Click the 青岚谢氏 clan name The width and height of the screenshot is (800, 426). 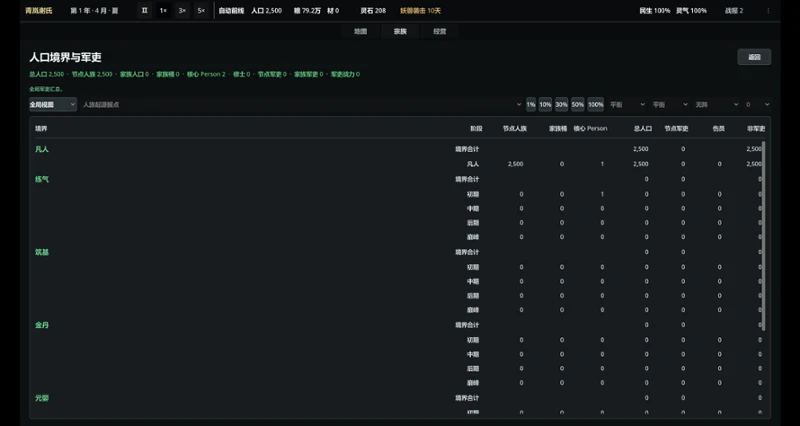coord(39,10)
